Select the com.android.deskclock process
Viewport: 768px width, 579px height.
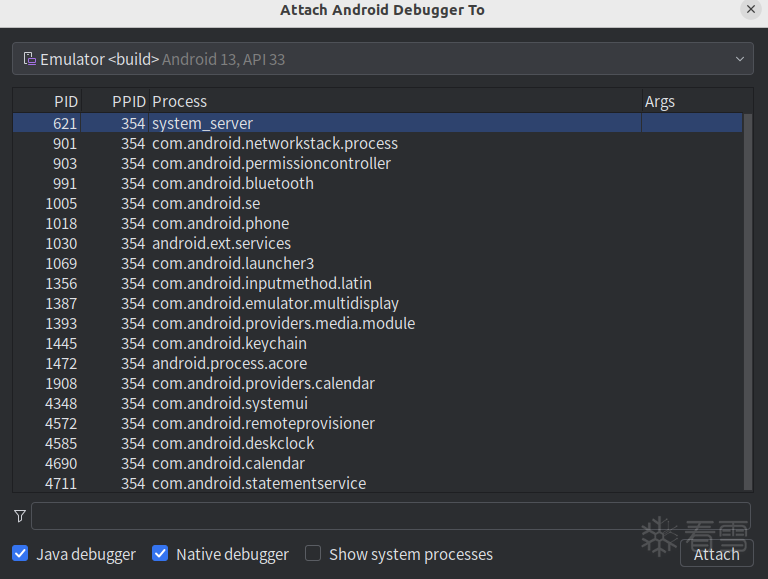click(x=233, y=443)
